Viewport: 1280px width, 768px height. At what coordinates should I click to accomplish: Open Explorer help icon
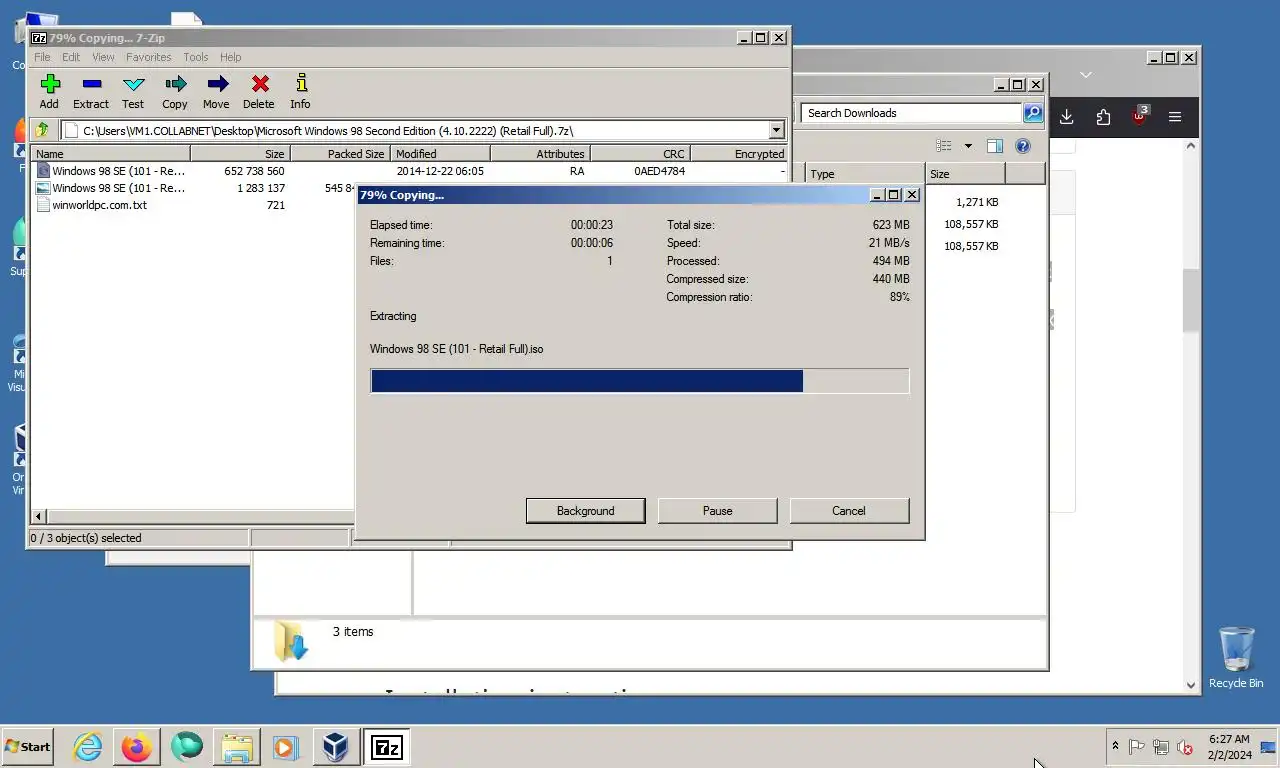[1023, 146]
